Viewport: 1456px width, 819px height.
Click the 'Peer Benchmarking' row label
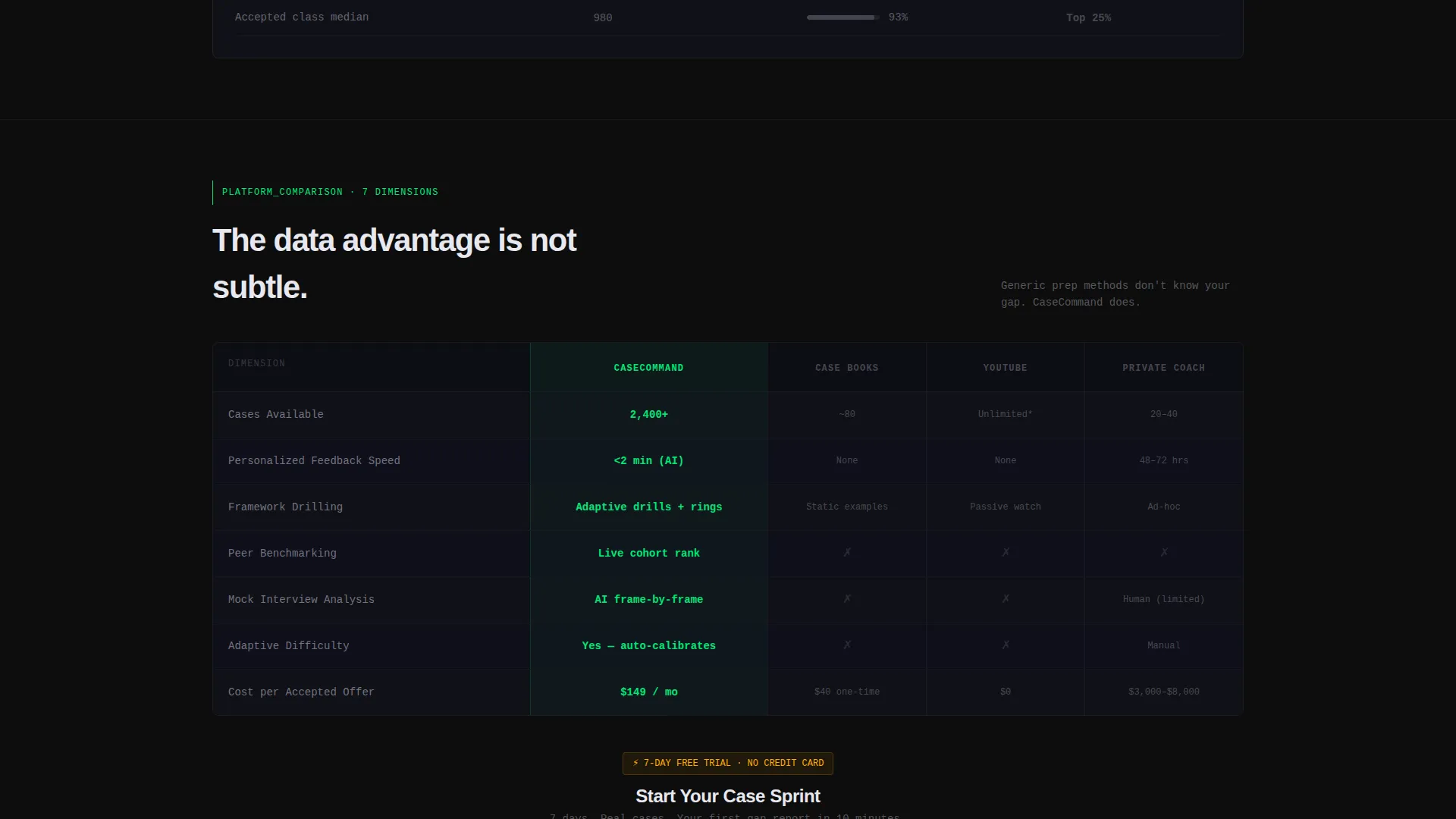(282, 553)
